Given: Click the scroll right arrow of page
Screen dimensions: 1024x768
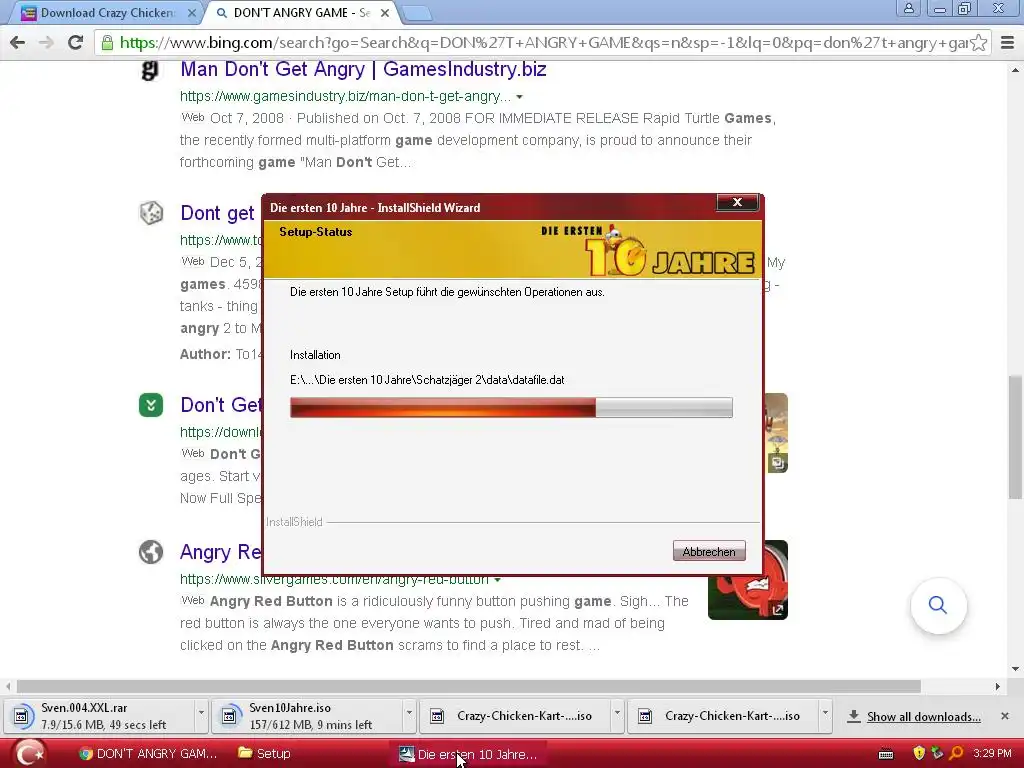Looking at the screenshot, I should [997, 686].
